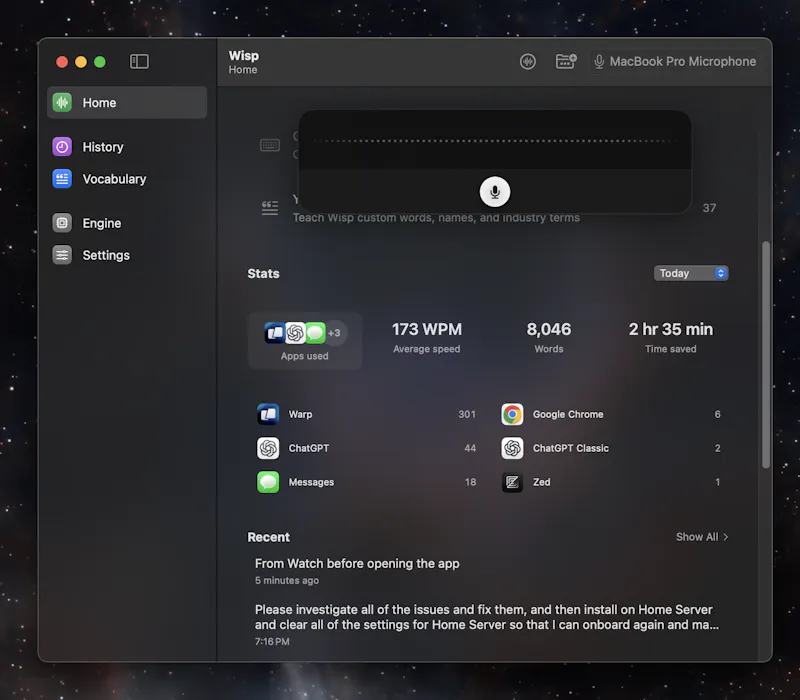The image size is (800, 700).
Task: Click the Warp app icon
Action: click(268, 414)
